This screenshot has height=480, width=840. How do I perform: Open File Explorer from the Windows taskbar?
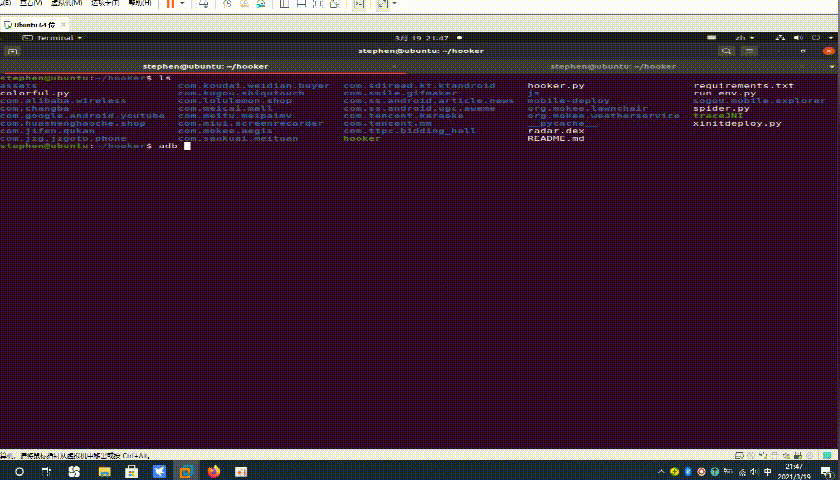(x=103, y=472)
